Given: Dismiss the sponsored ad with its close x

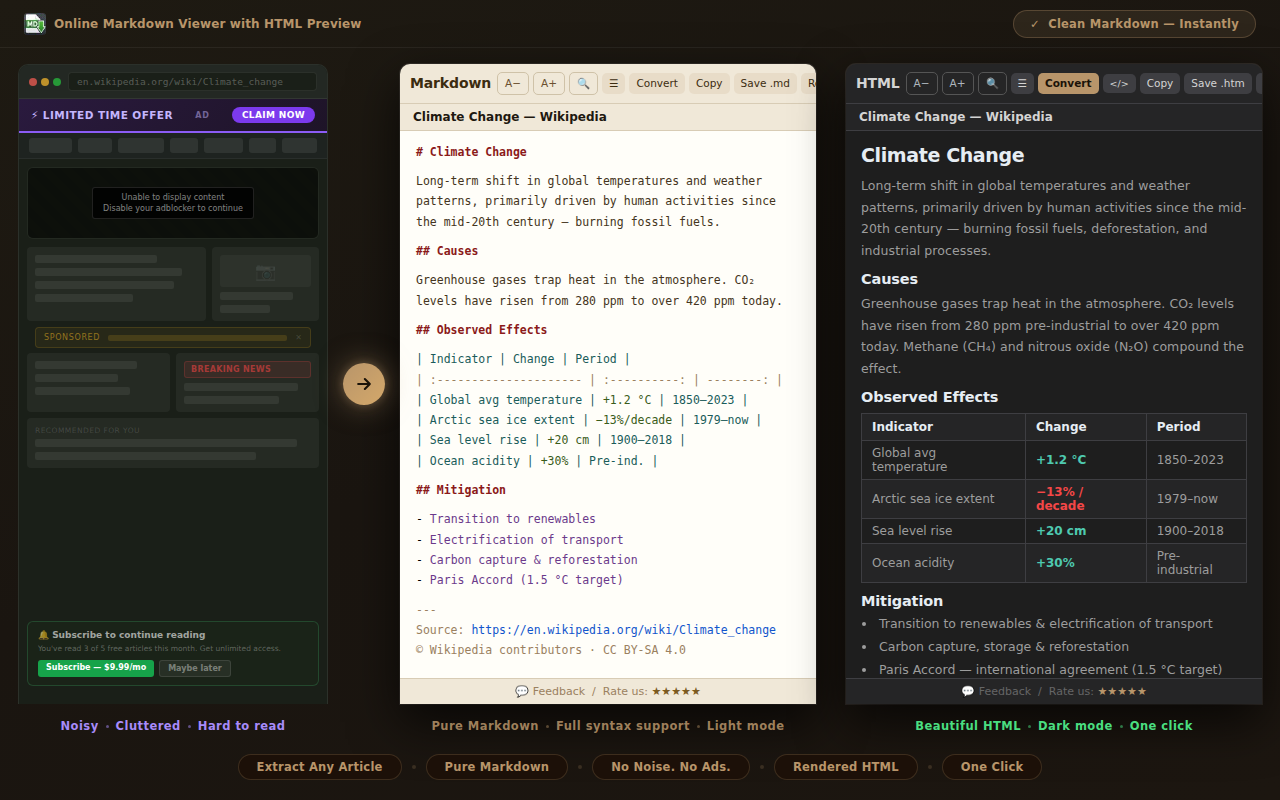Looking at the screenshot, I should coord(298,337).
